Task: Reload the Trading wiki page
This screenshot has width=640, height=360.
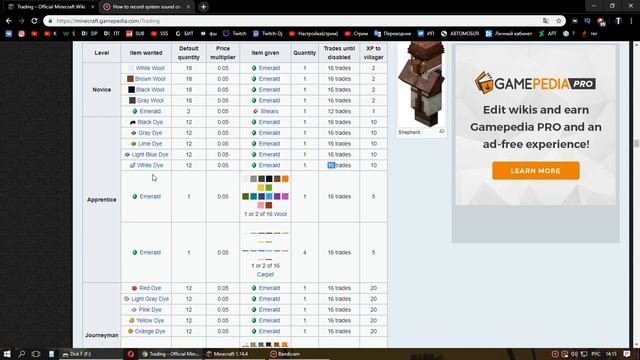Action: point(34,21)
